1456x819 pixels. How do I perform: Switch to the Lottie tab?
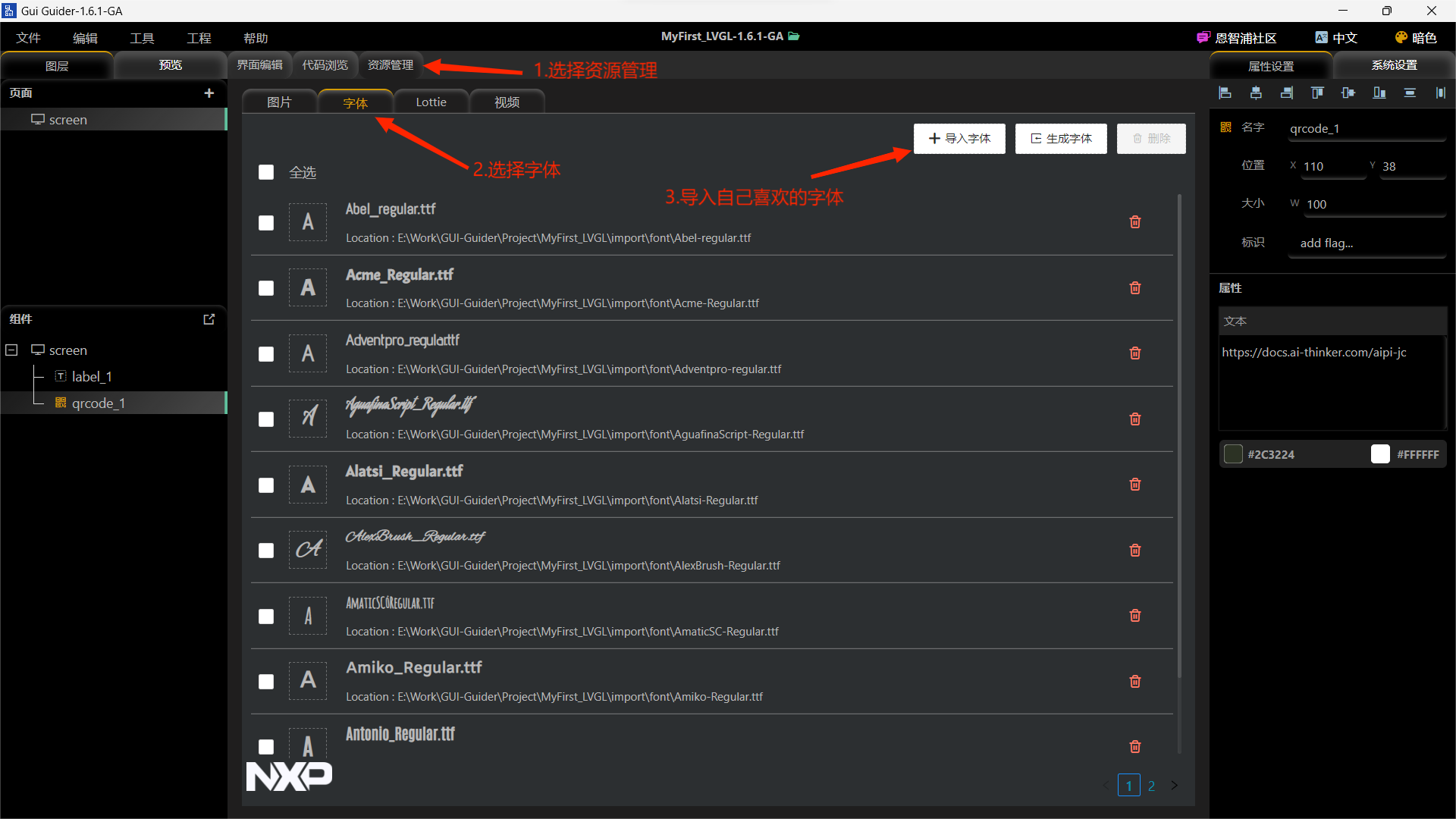[431, 102]
